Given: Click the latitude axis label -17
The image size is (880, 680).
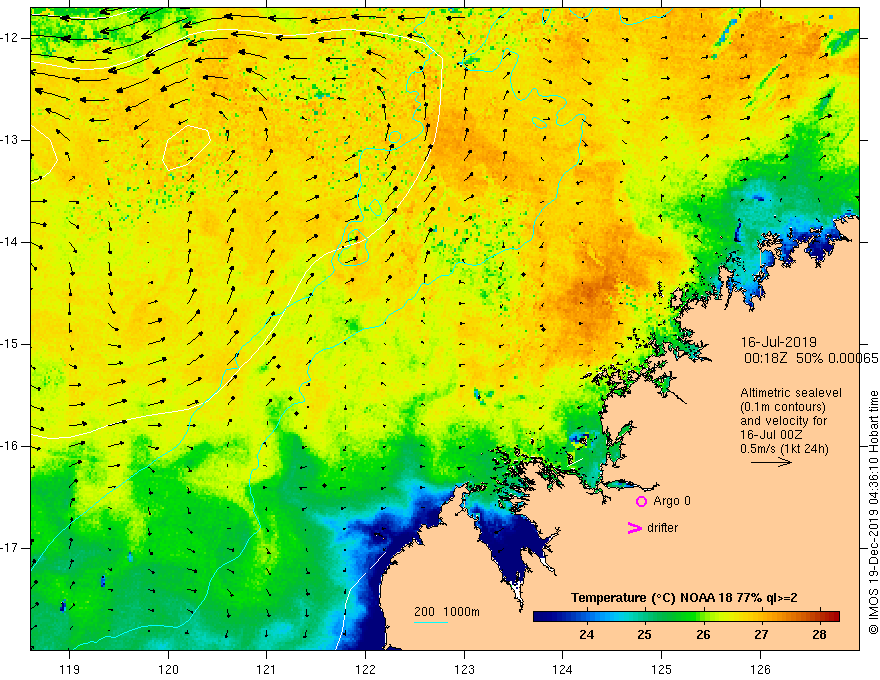Looking at the screenshot, I should 10,548.
